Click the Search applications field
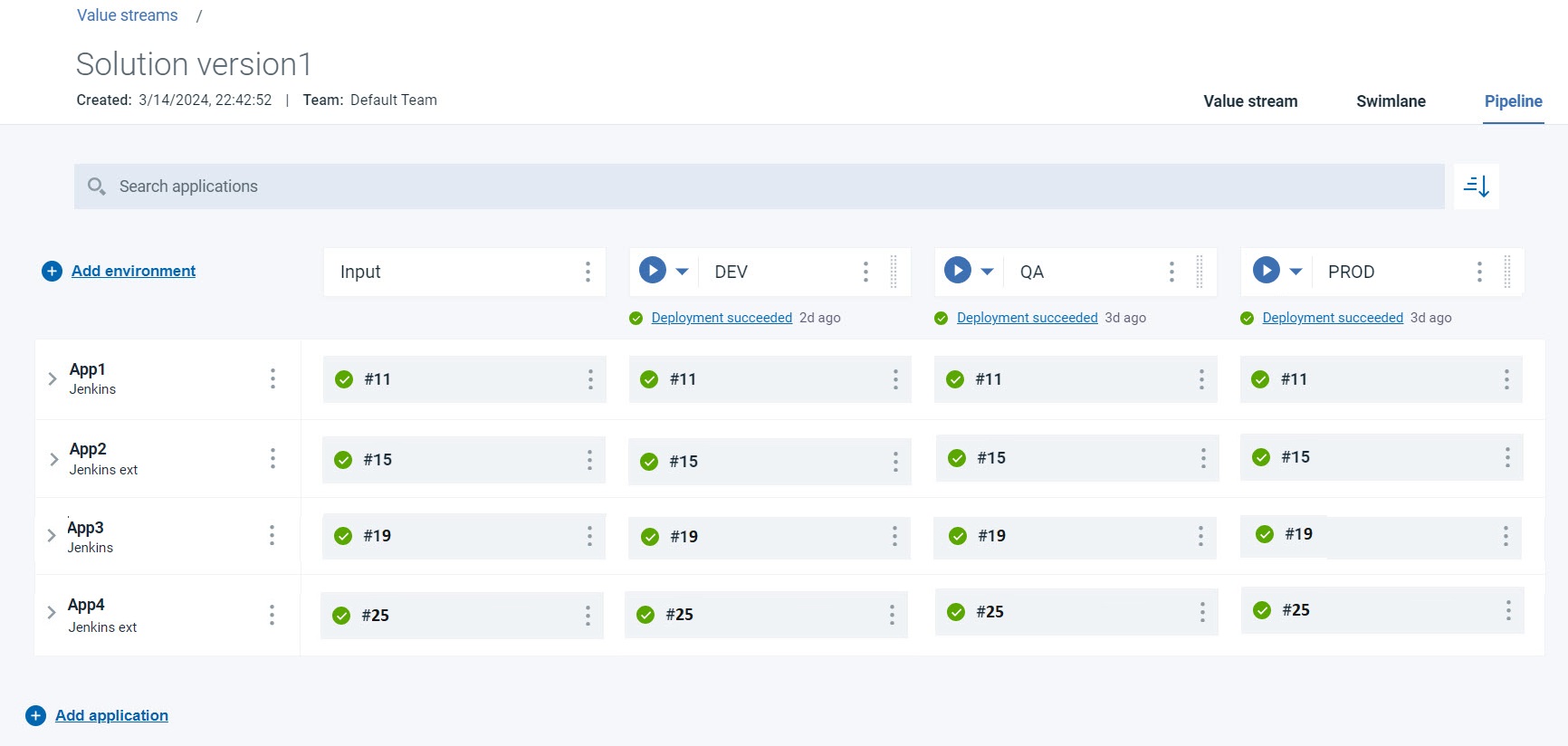 click(x=760, y=186)
